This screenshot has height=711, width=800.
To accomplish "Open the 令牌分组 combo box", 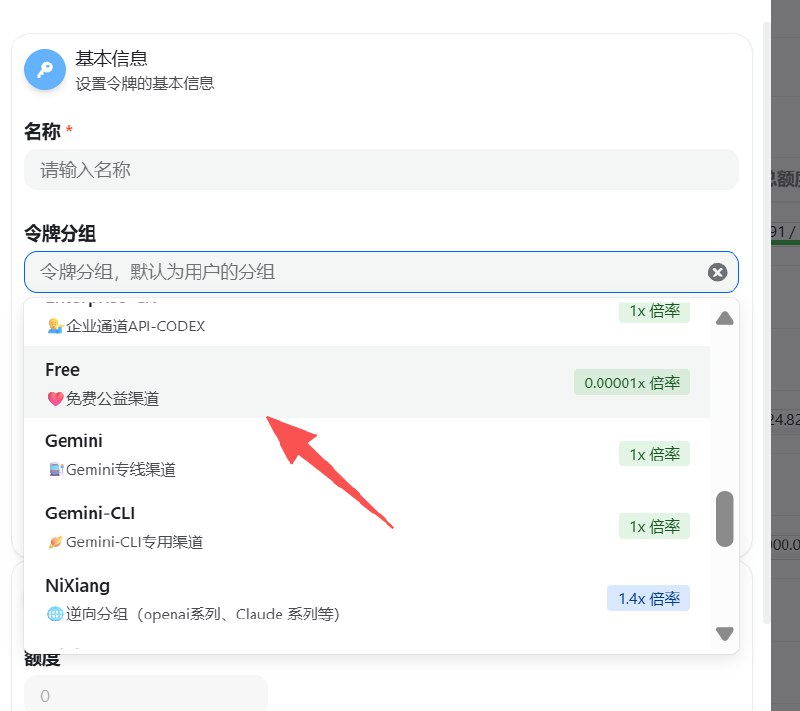I will click(x=360, y=272).
